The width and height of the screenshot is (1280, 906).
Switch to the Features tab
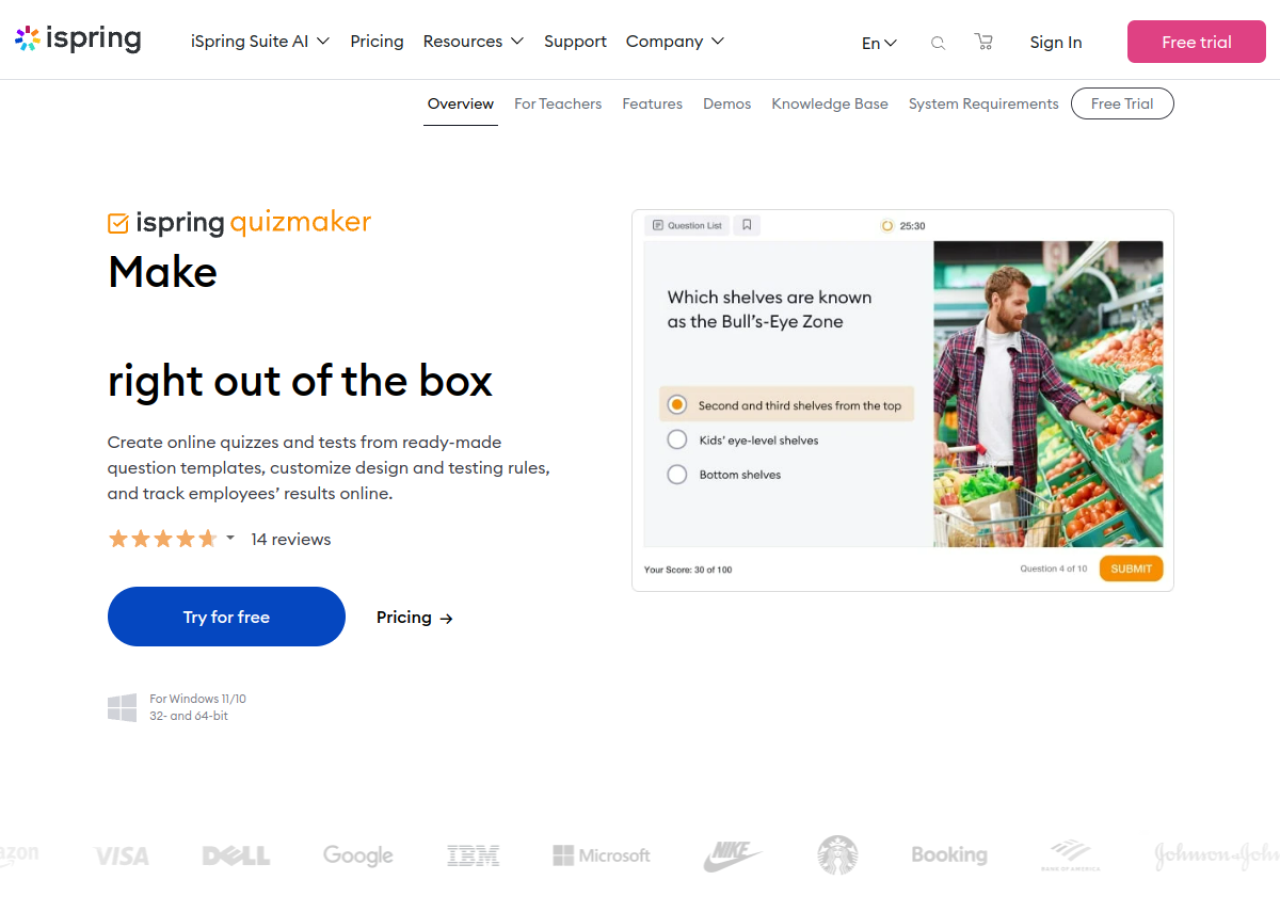[652, 104]
